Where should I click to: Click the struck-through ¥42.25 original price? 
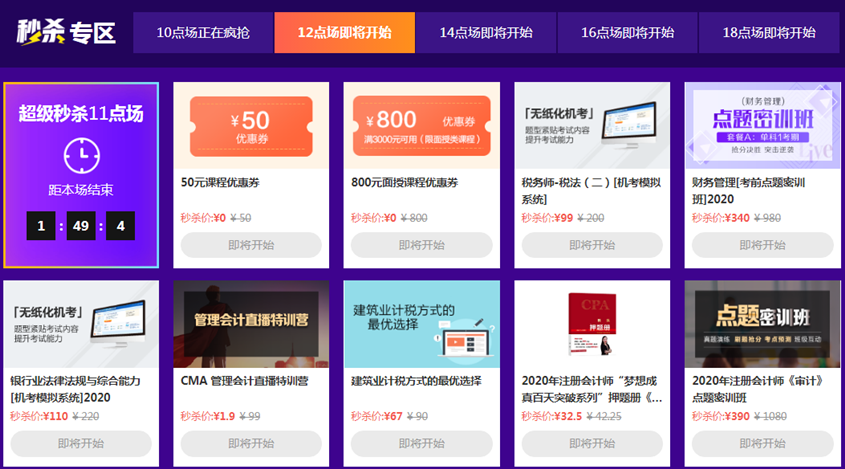click(x=604, y=416)
